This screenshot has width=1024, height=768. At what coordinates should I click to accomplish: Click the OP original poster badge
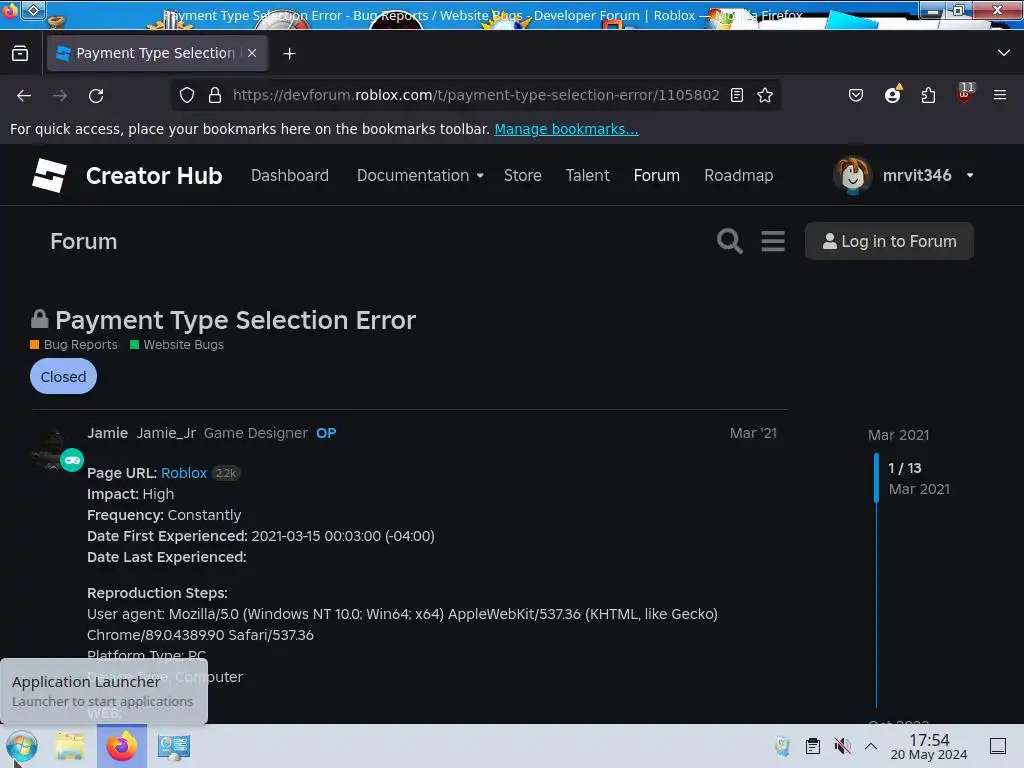tap(326, 433)
